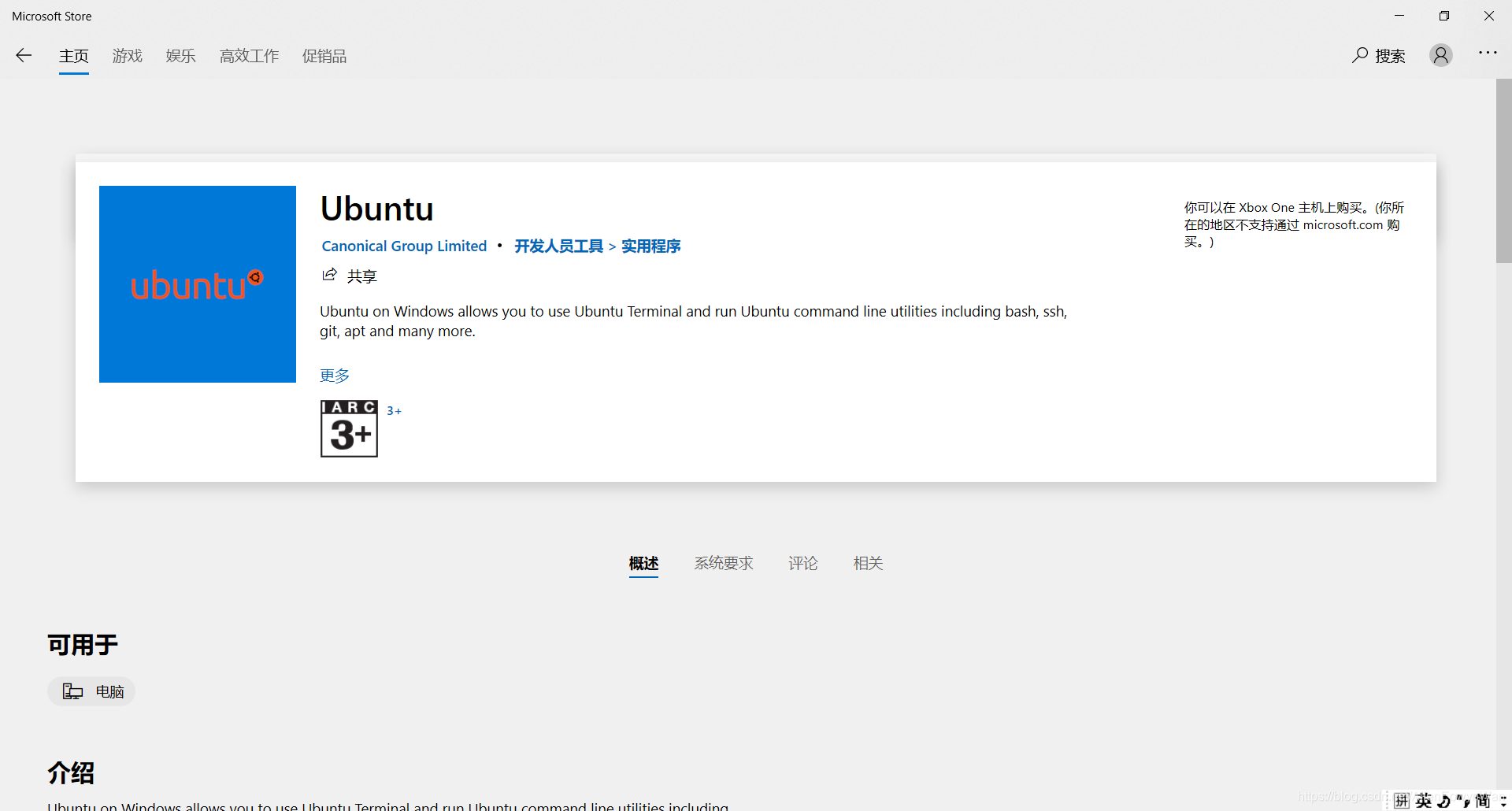Expand description with 更多 link

(335, 376)
